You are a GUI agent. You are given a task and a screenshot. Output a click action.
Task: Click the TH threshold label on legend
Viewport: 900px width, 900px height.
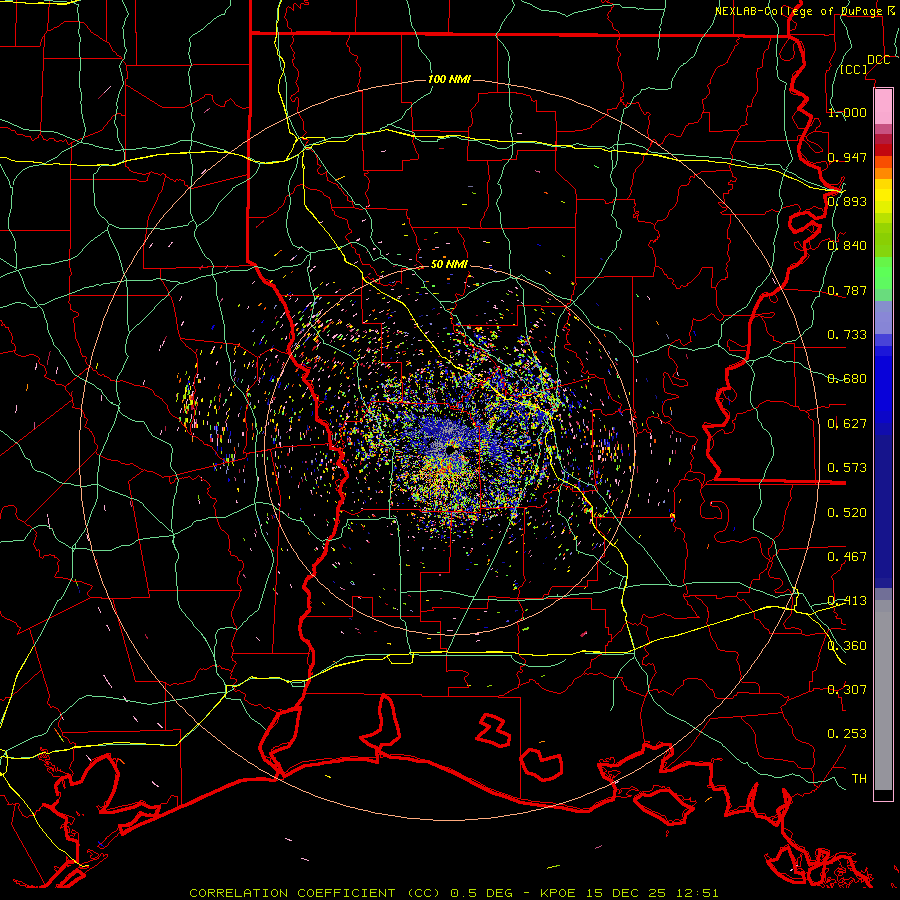click(x=859, y=778)
